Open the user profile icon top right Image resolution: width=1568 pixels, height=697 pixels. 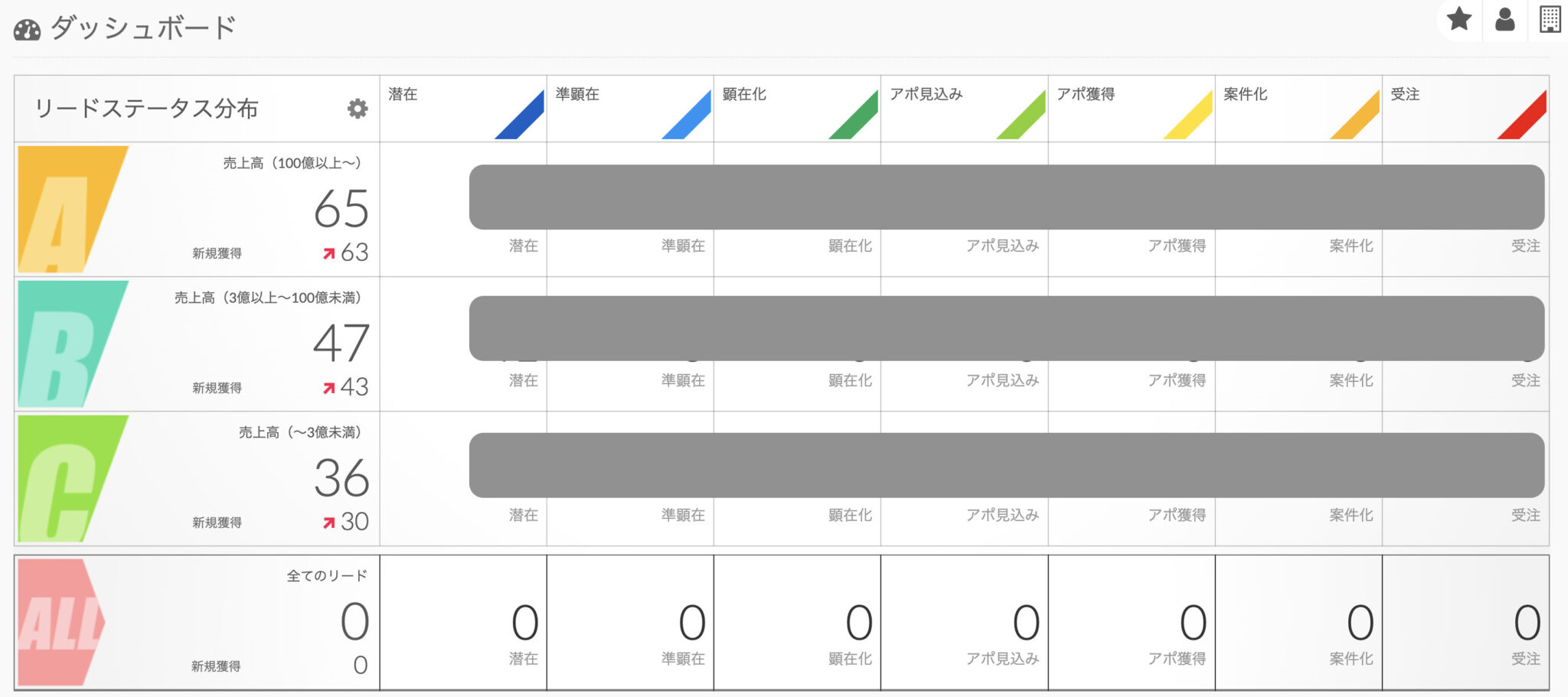[1505, 21]
